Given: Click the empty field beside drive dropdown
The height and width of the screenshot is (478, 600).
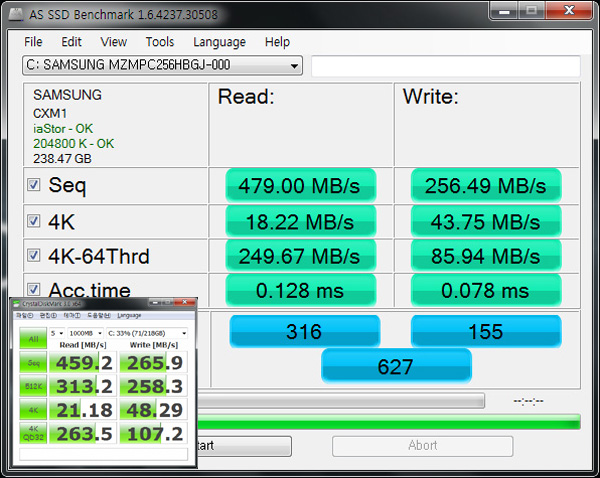Looking at the screenshot, I should [x=446, y=66].
